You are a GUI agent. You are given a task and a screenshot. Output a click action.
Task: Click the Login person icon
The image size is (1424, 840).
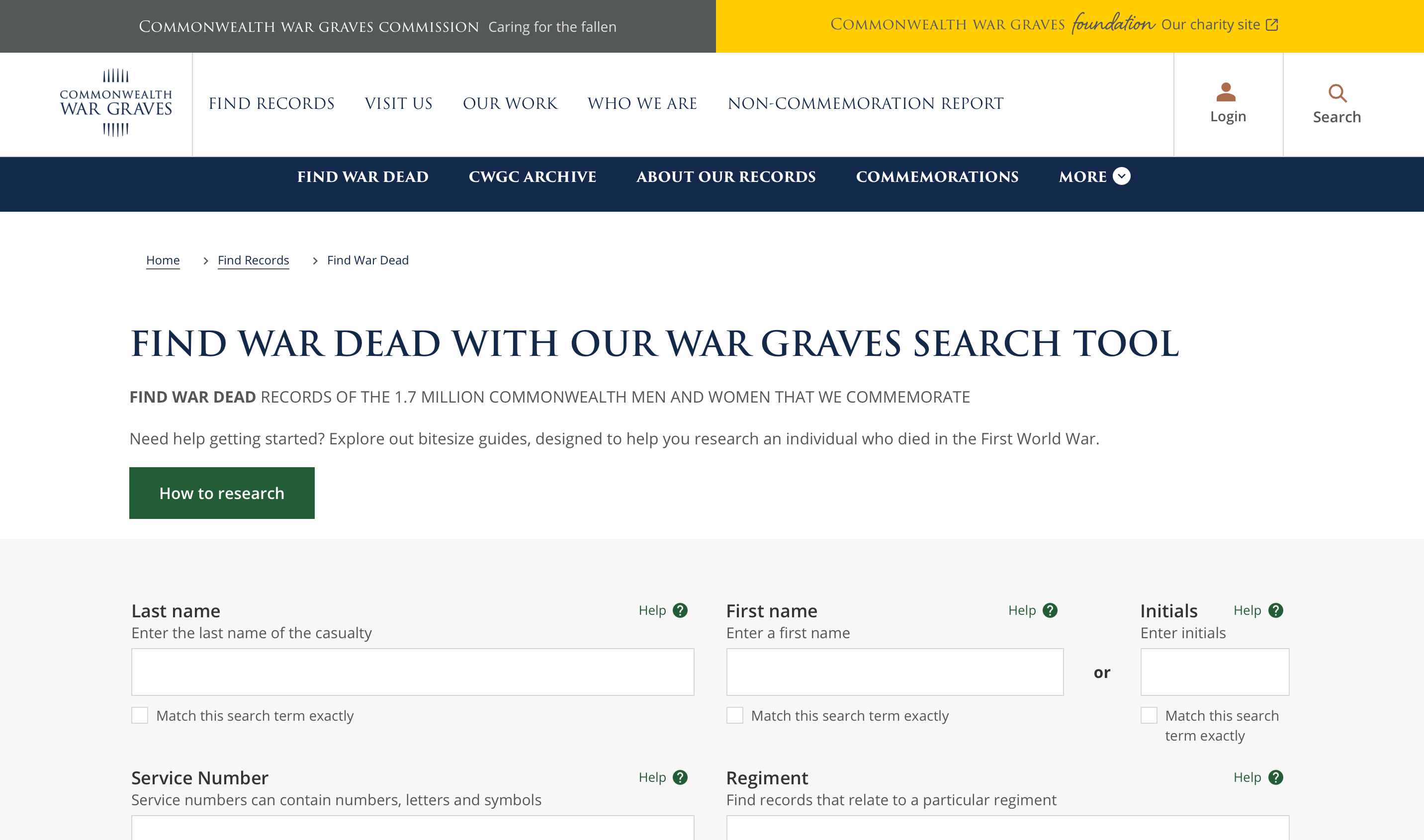[x=1226, y=92]
